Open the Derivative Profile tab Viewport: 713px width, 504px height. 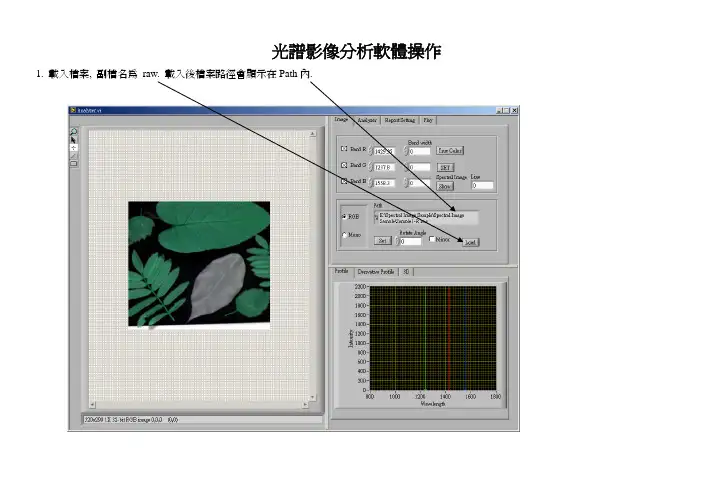pos(378,271)
